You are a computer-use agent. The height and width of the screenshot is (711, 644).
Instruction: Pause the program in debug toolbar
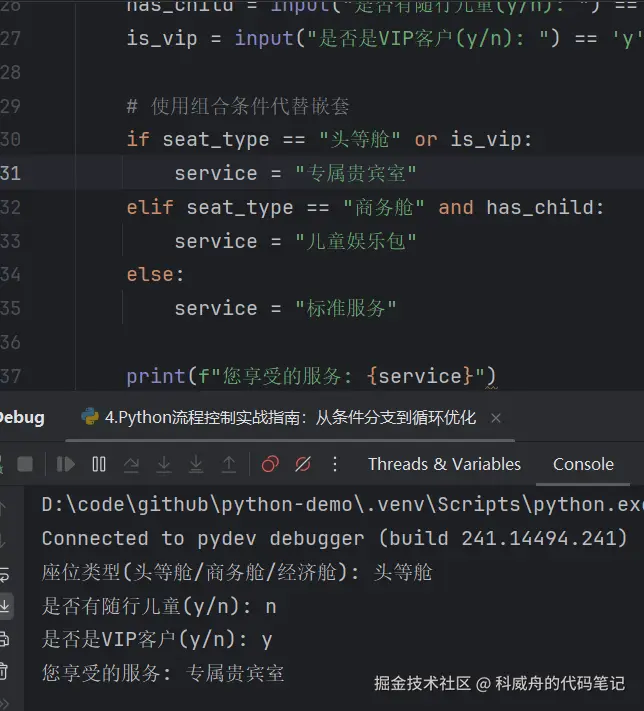[99, 464]
